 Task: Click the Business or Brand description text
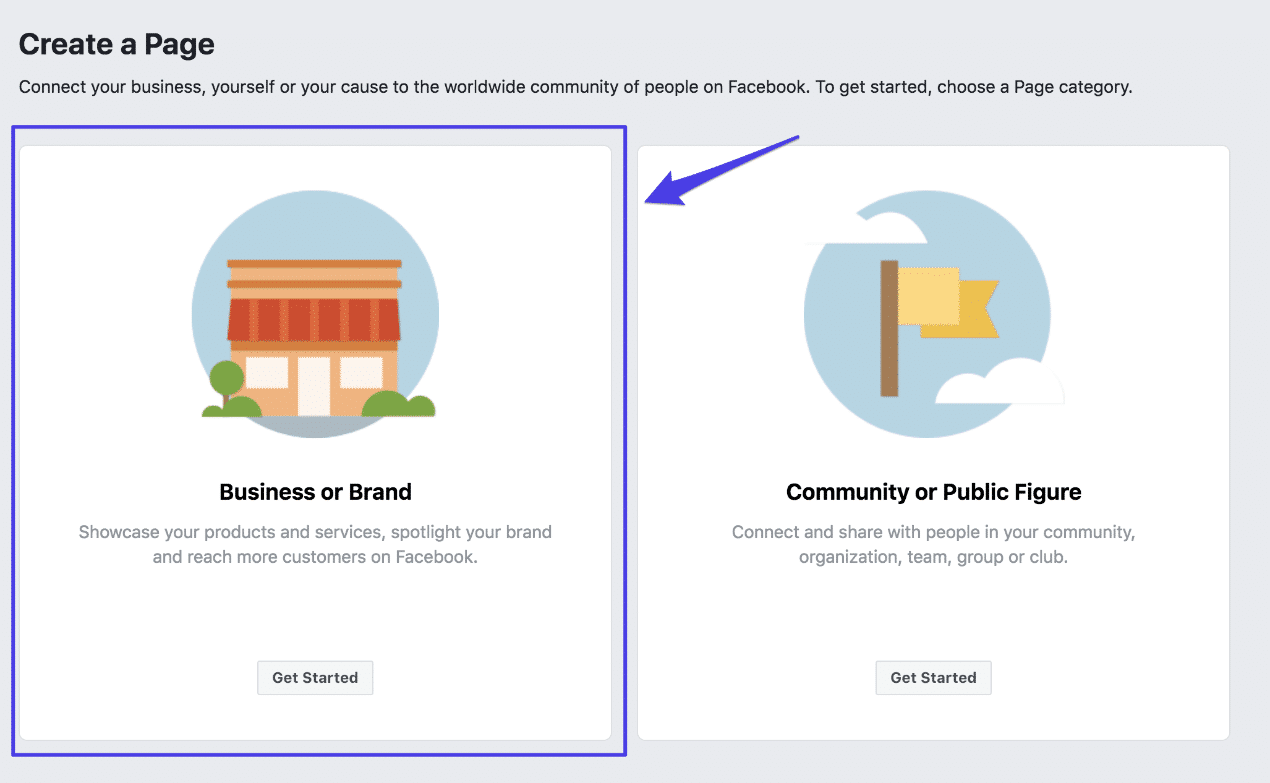coord(315,544)
